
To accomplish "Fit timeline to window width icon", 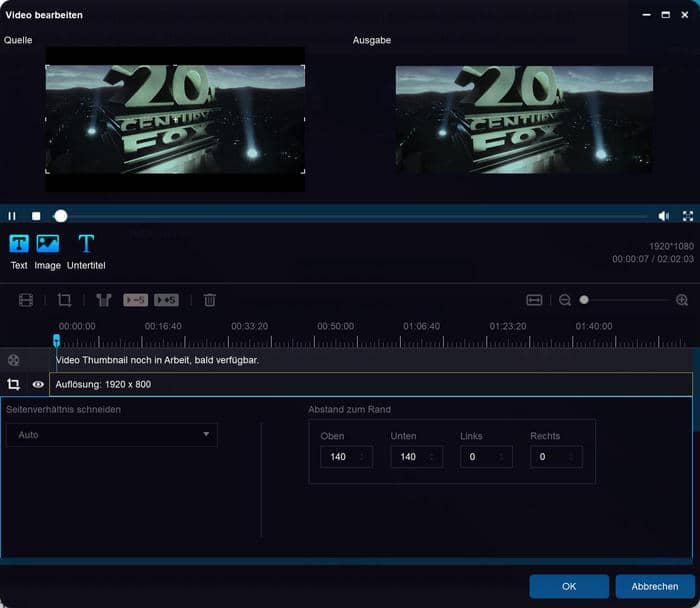I will coord(534,300).
